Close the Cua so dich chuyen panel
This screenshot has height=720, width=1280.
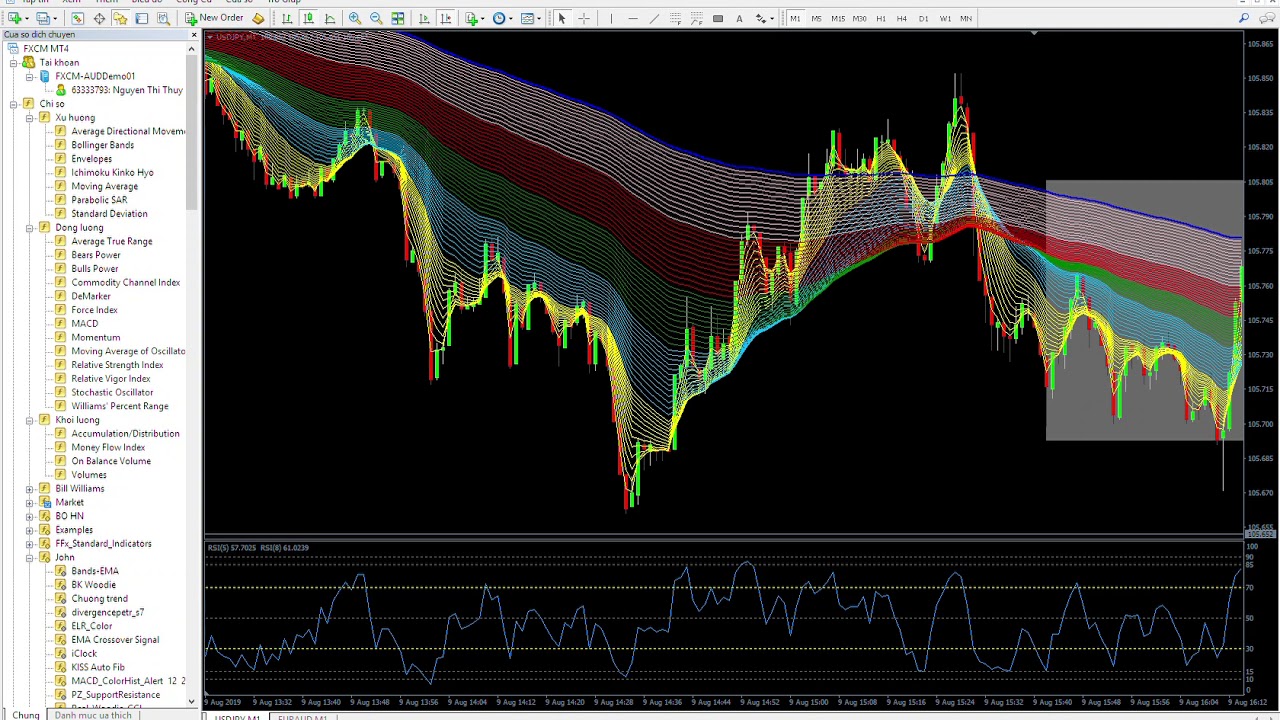(x=193, y=35)
